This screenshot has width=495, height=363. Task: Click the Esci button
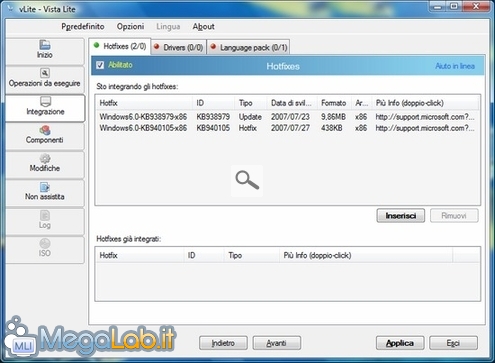click(x=453, y=343)
